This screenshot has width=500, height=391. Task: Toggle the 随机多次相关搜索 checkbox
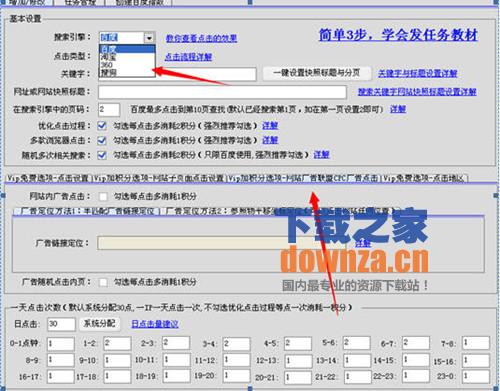(x=102, y=155)
